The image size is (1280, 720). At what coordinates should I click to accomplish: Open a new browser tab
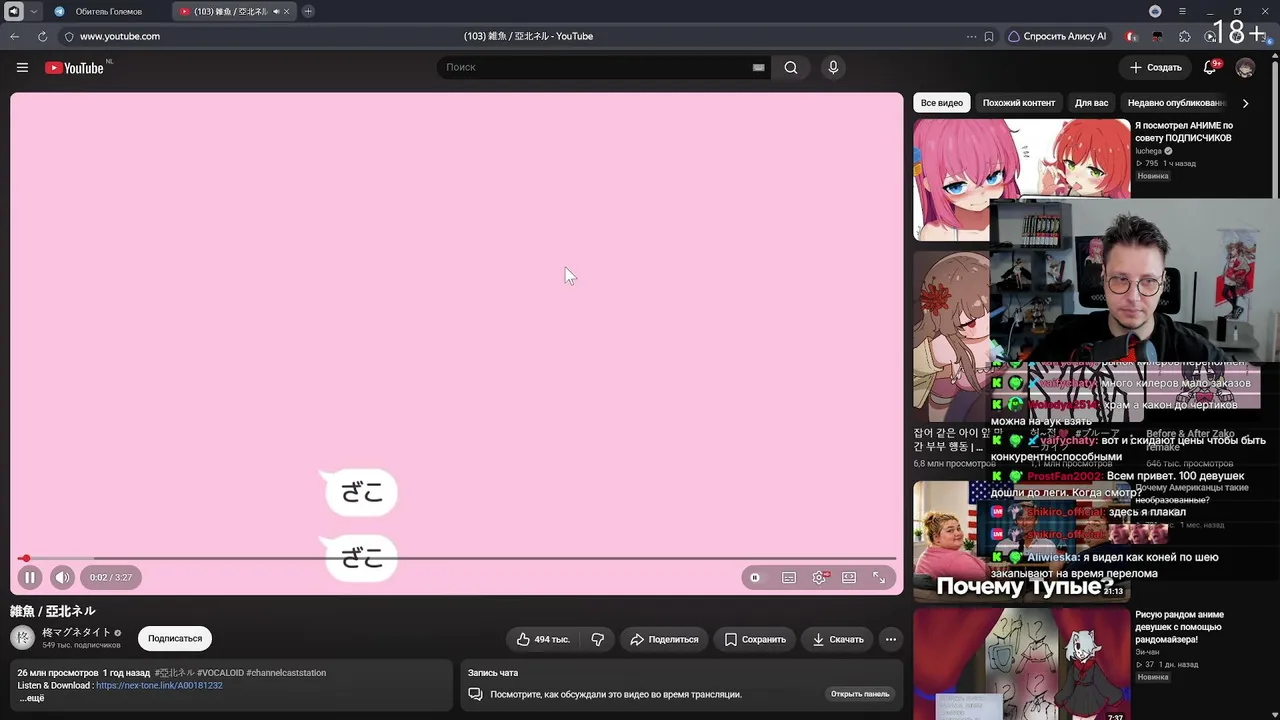point(308,12)
